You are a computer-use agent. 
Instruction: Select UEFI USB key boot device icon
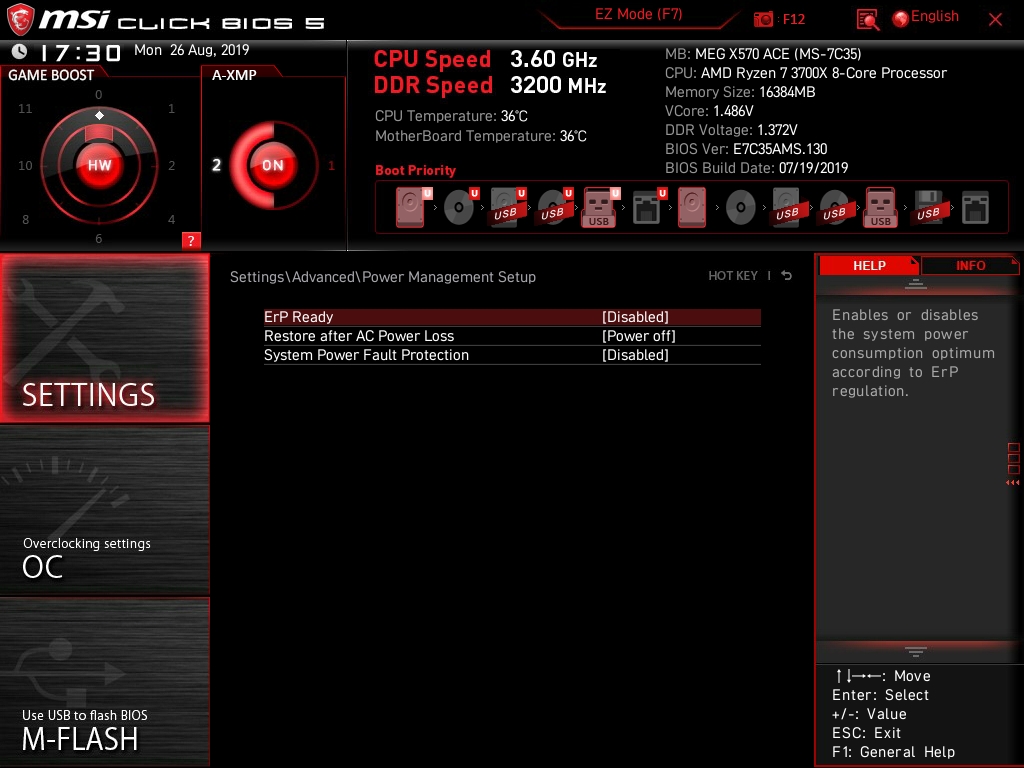pyautogui.click(x=600, y=207)
